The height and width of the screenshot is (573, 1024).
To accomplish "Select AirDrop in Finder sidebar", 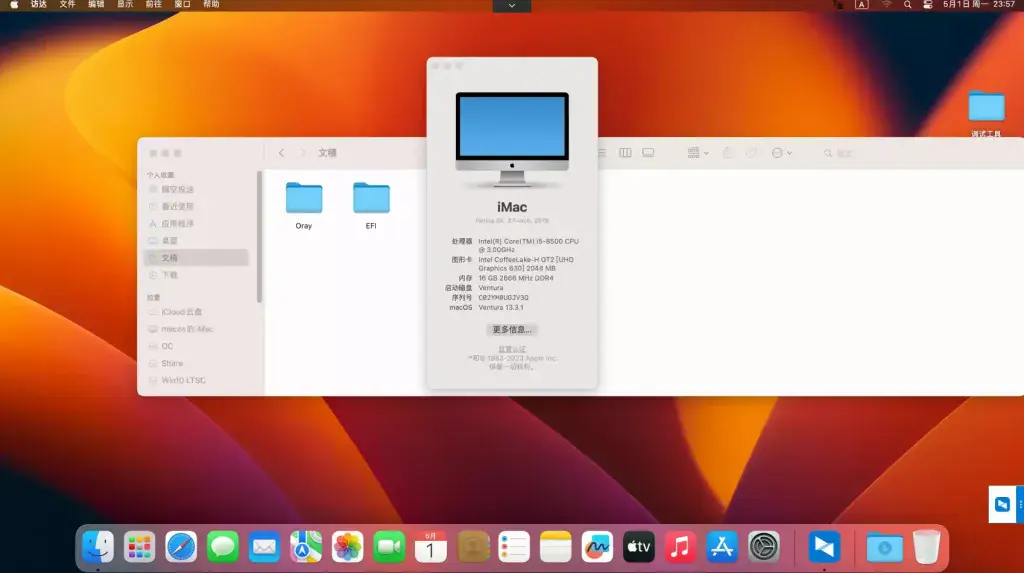I will point(196,189).
